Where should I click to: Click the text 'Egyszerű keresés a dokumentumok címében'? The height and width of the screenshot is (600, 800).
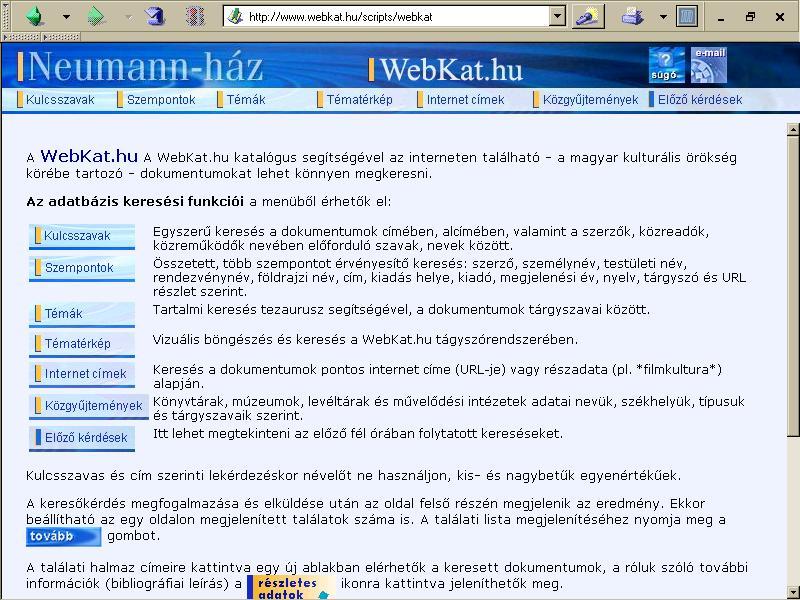(x=293, y=232)
